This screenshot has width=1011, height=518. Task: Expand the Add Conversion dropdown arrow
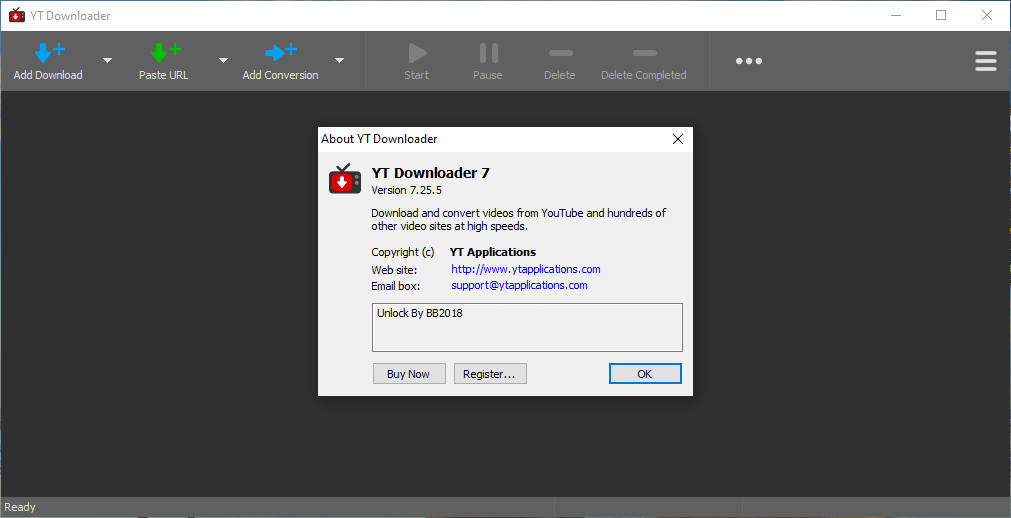[x=339, y=61]
